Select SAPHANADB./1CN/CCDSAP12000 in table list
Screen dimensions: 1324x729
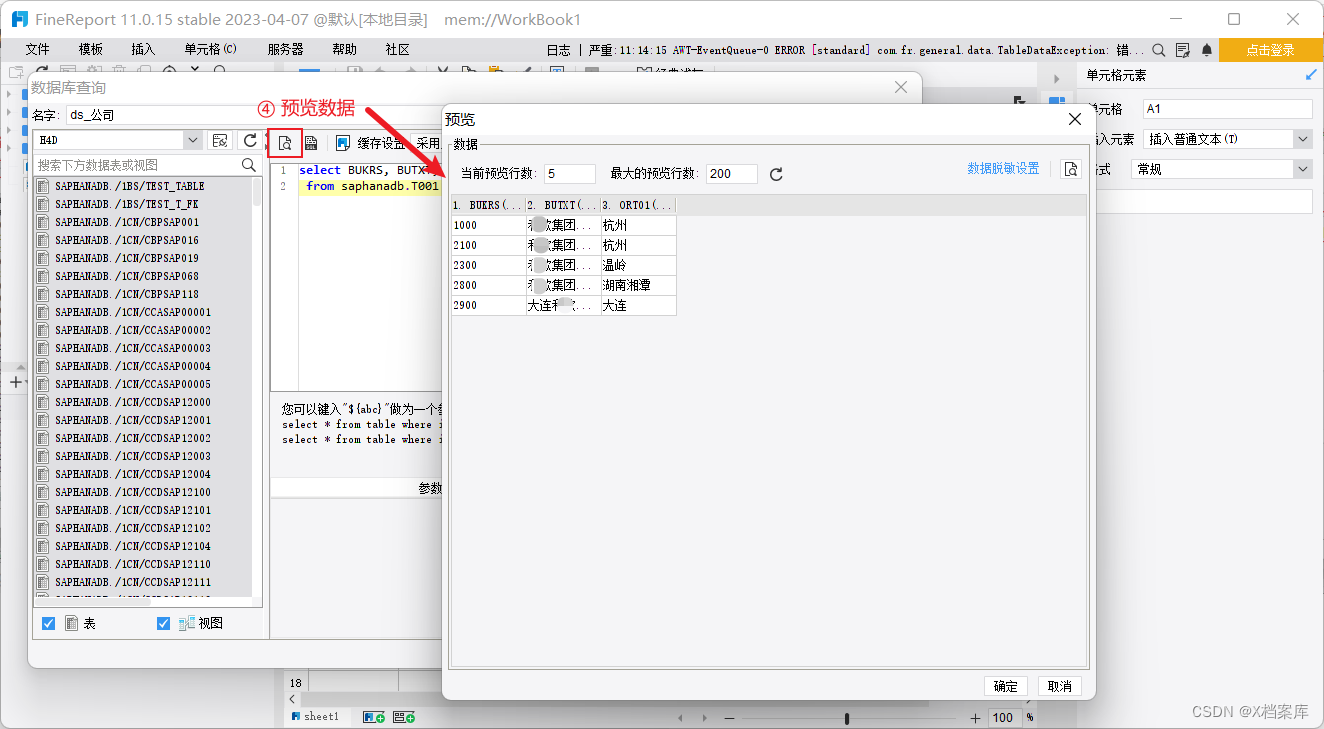[132, 402]
